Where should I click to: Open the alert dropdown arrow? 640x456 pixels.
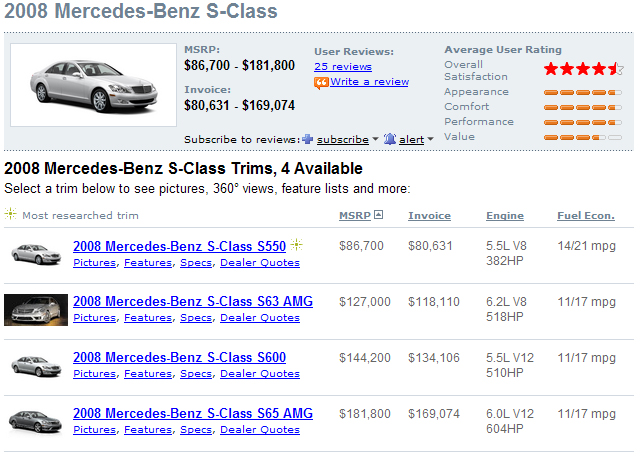[x=430, y=140]
